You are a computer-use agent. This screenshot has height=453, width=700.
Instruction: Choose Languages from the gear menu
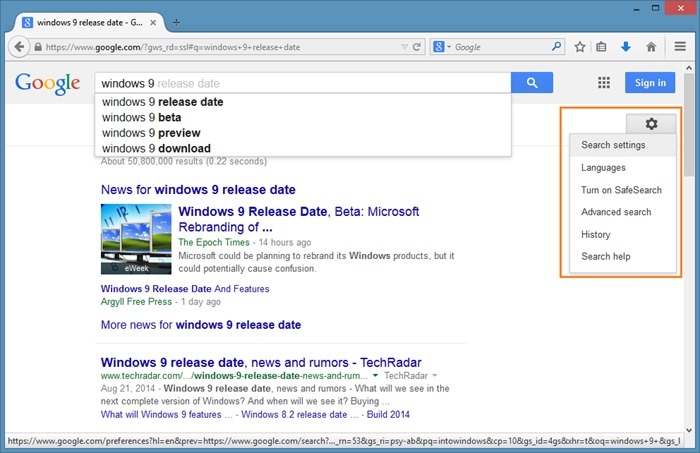(x=623, y=168)
